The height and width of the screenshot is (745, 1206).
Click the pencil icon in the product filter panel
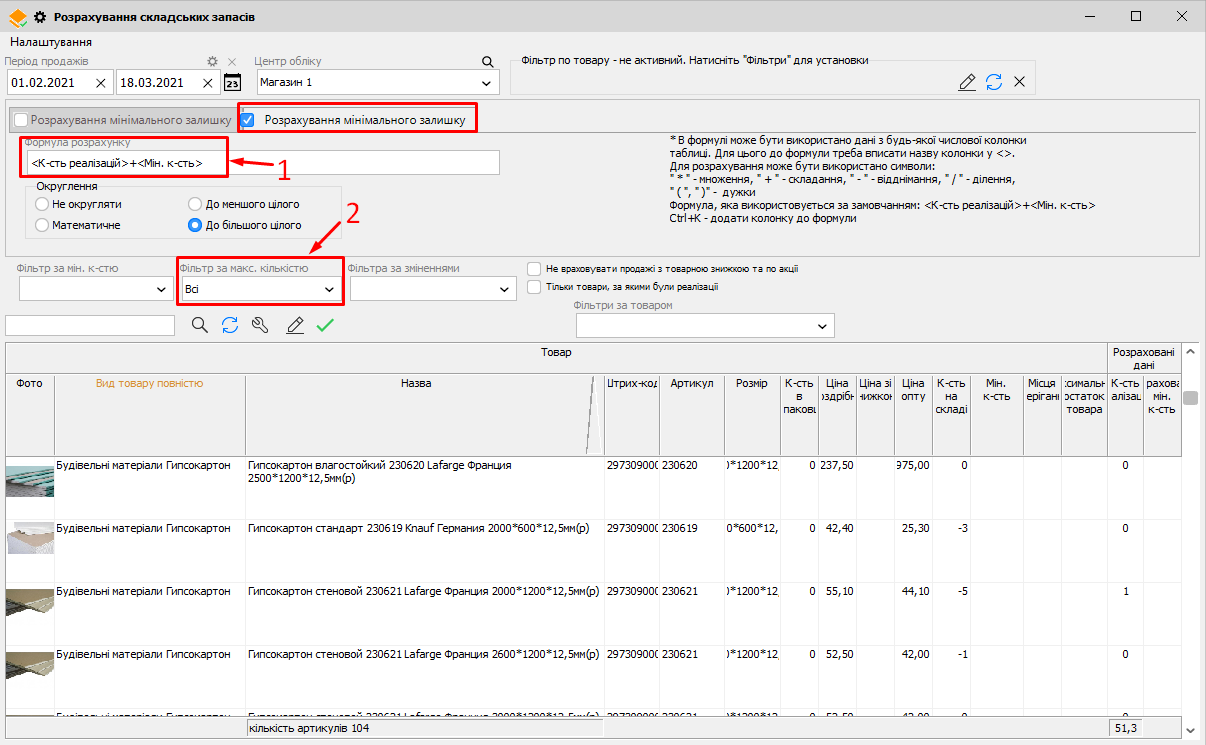[967, 83]
